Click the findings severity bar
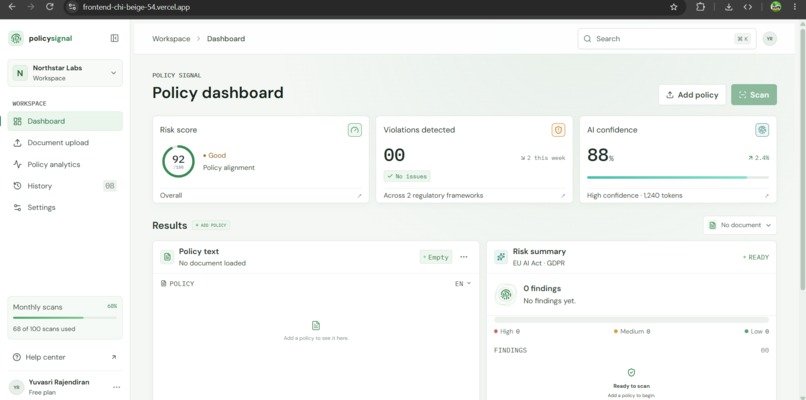The width and height of the screenshot is (806, 400). coord(631,320)
